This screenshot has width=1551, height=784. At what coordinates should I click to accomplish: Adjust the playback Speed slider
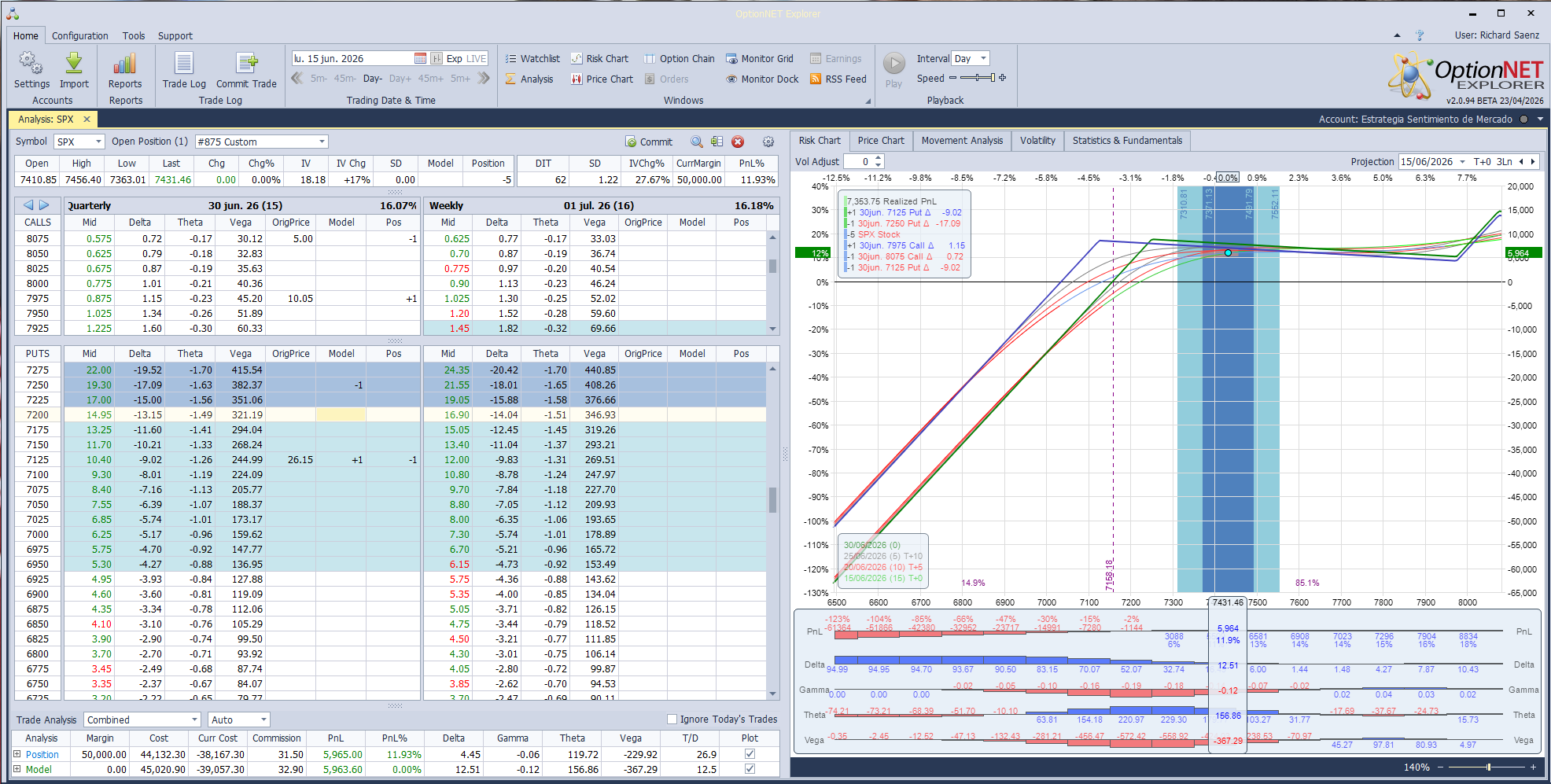pos(978,78)
